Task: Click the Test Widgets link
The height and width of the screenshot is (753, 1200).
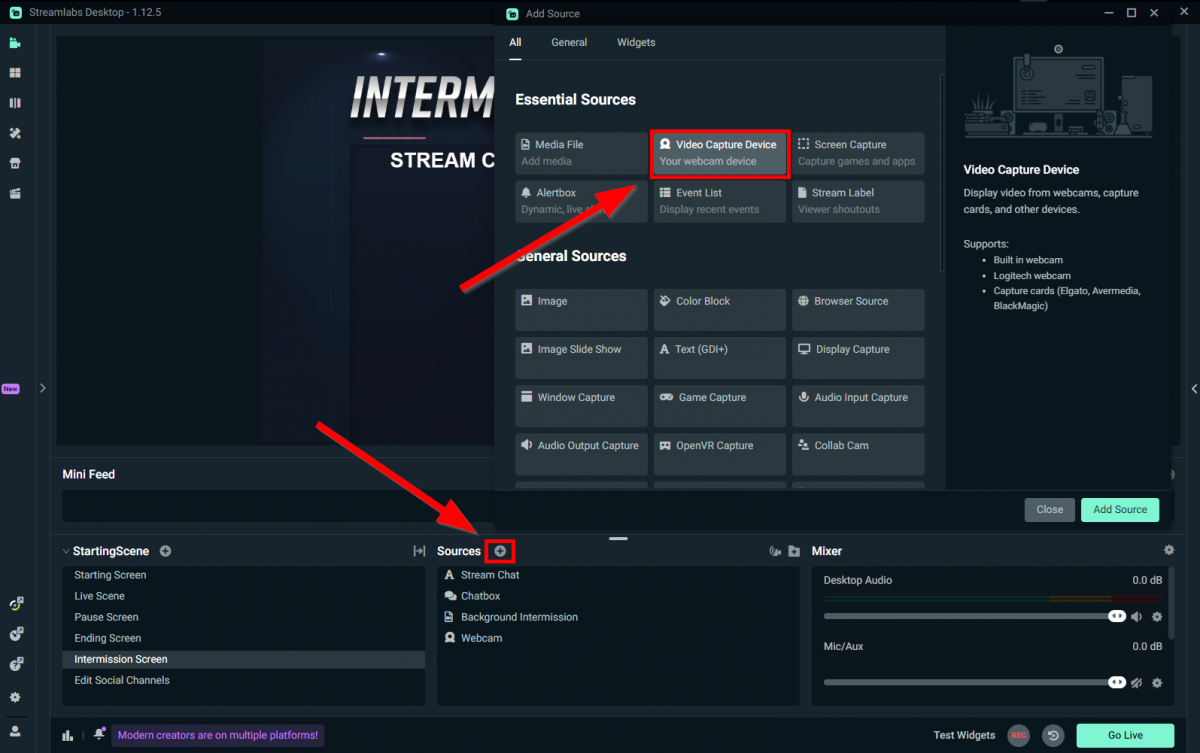Action: click(x=964, y=735)
